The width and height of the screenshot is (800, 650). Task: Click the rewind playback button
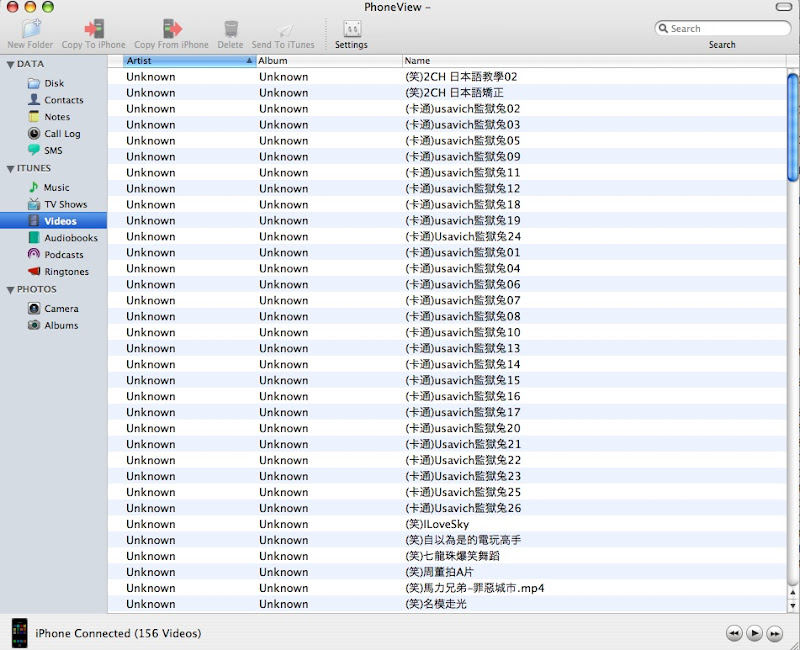734,633
